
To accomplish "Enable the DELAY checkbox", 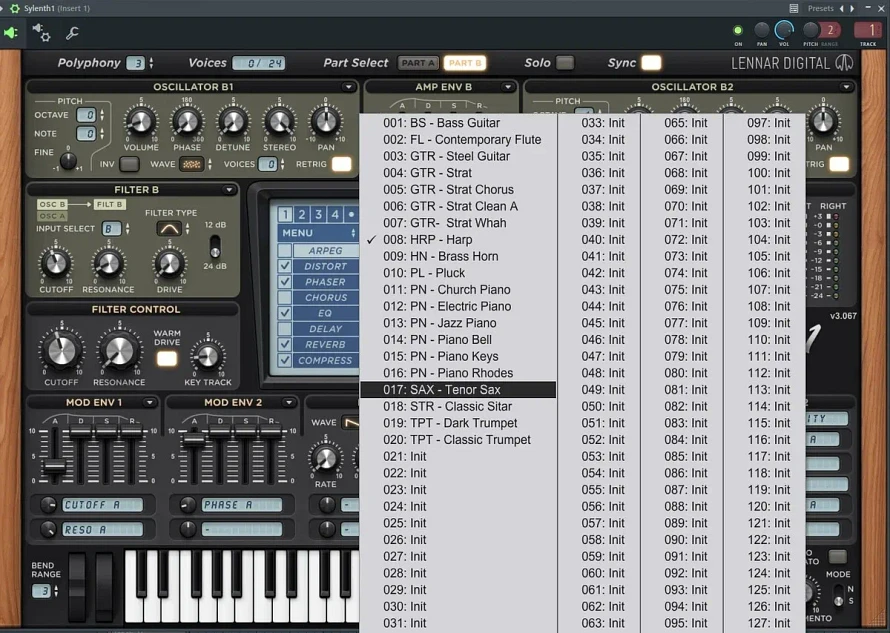I will tap(285, 329).
